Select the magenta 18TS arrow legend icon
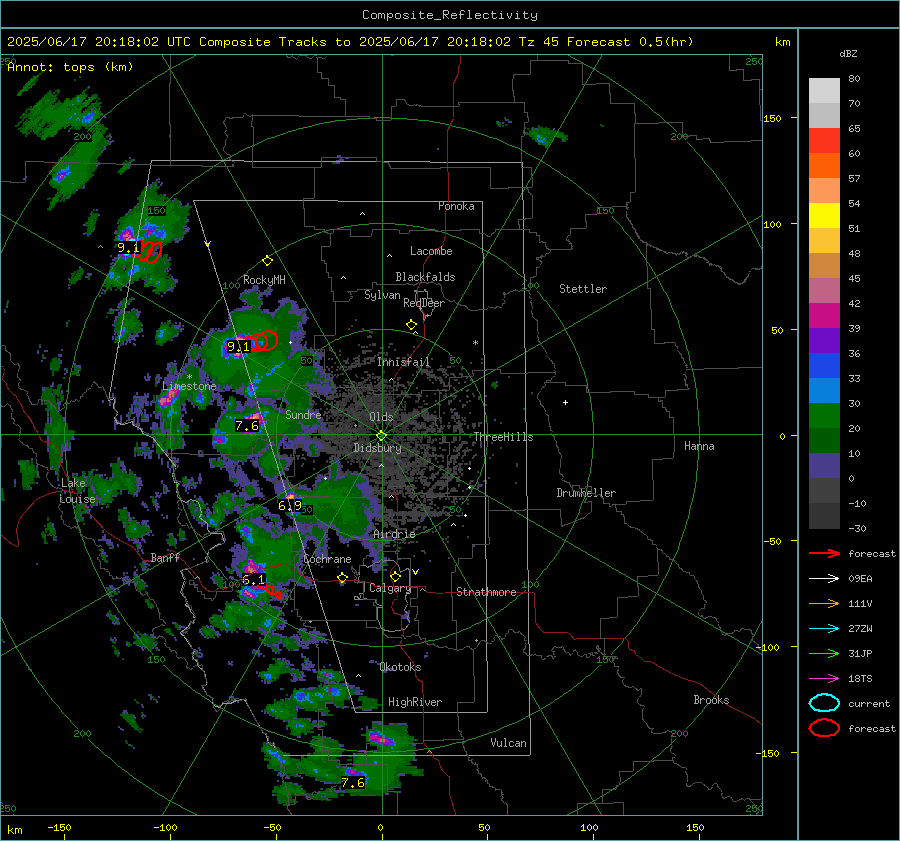The image size is (900, 841). pyautogui.click(x=824, y=679)
